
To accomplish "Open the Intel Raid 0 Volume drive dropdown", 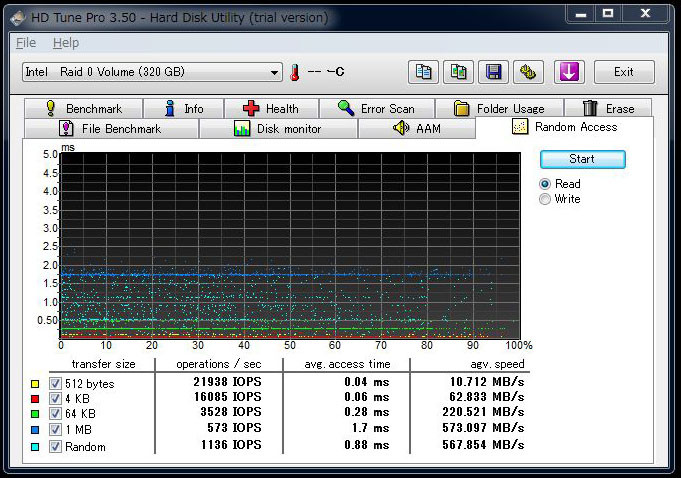I will click(152, 72).
